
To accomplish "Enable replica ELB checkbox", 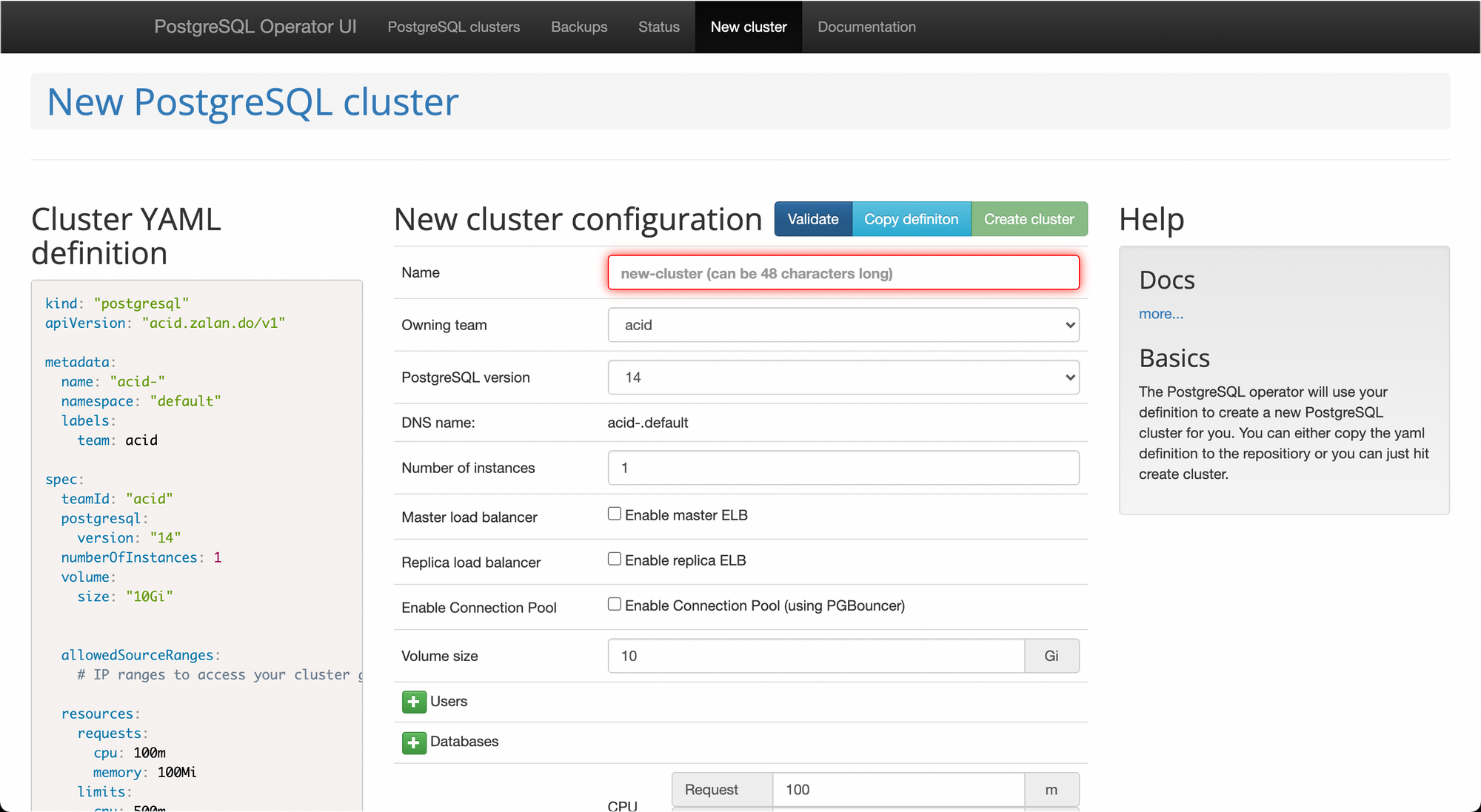I will coord(615,559).
